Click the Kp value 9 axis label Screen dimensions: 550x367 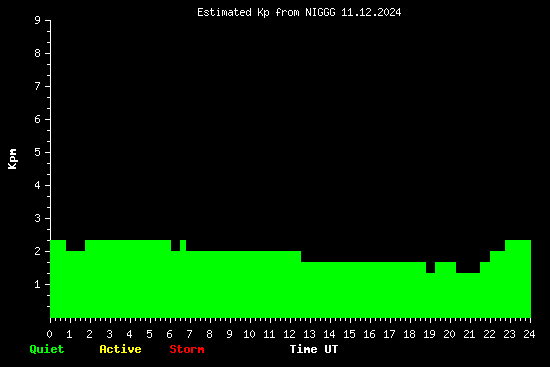(x=37, y=20)
